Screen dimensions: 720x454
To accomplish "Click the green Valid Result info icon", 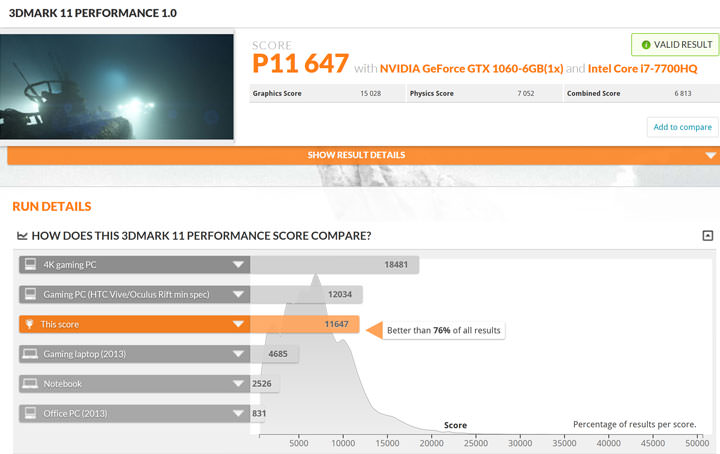I will tap(646, 45).
